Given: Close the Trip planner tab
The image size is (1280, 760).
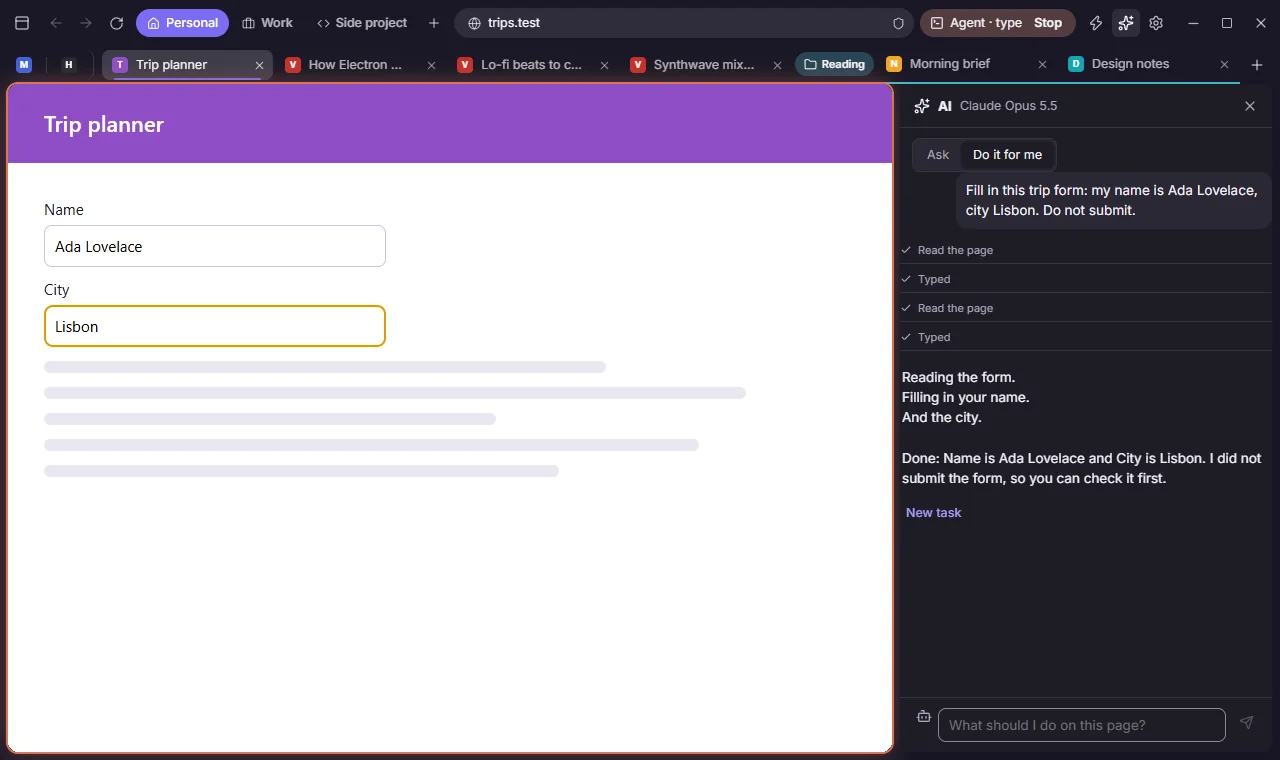Looking at the screenshot, I should 259,65.
